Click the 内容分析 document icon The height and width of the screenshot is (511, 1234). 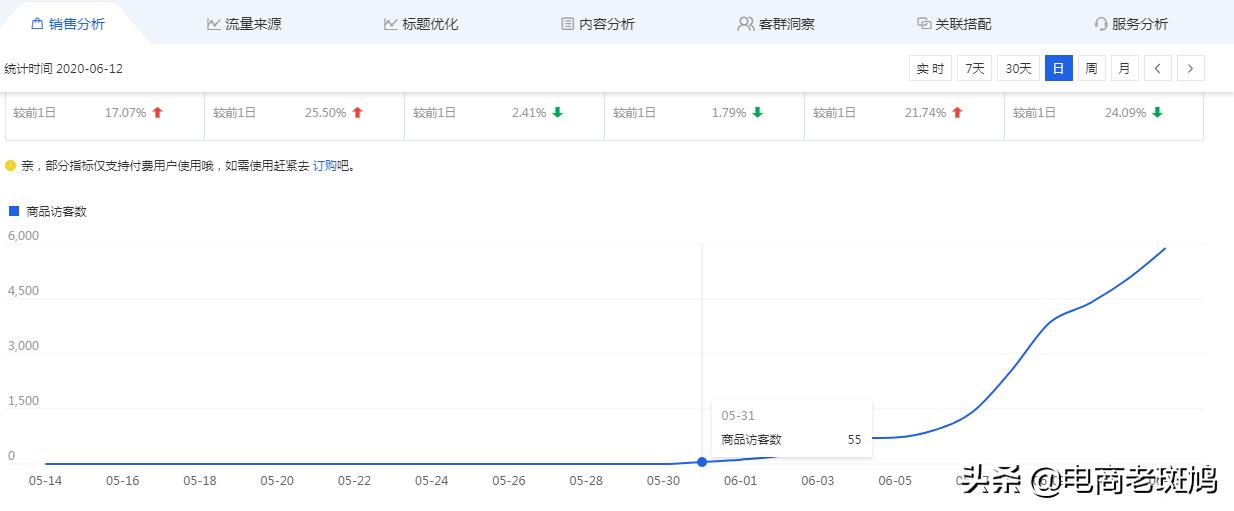click(x=567, y=23)
